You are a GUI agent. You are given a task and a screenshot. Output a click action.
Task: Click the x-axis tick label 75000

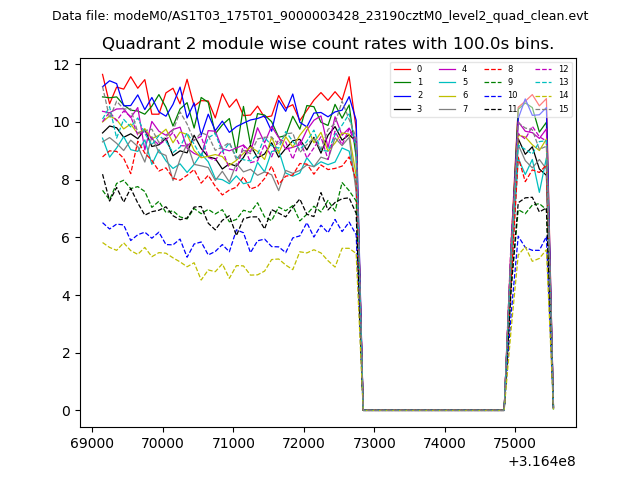(514, 443)
